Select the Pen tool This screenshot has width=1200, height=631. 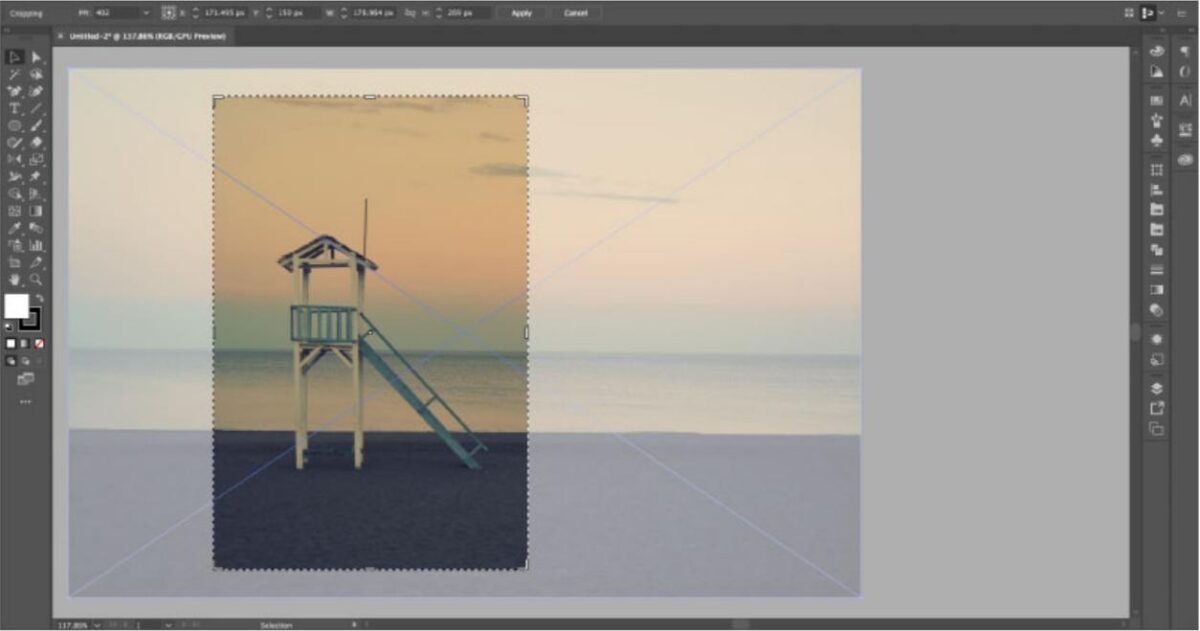point(15,91)
